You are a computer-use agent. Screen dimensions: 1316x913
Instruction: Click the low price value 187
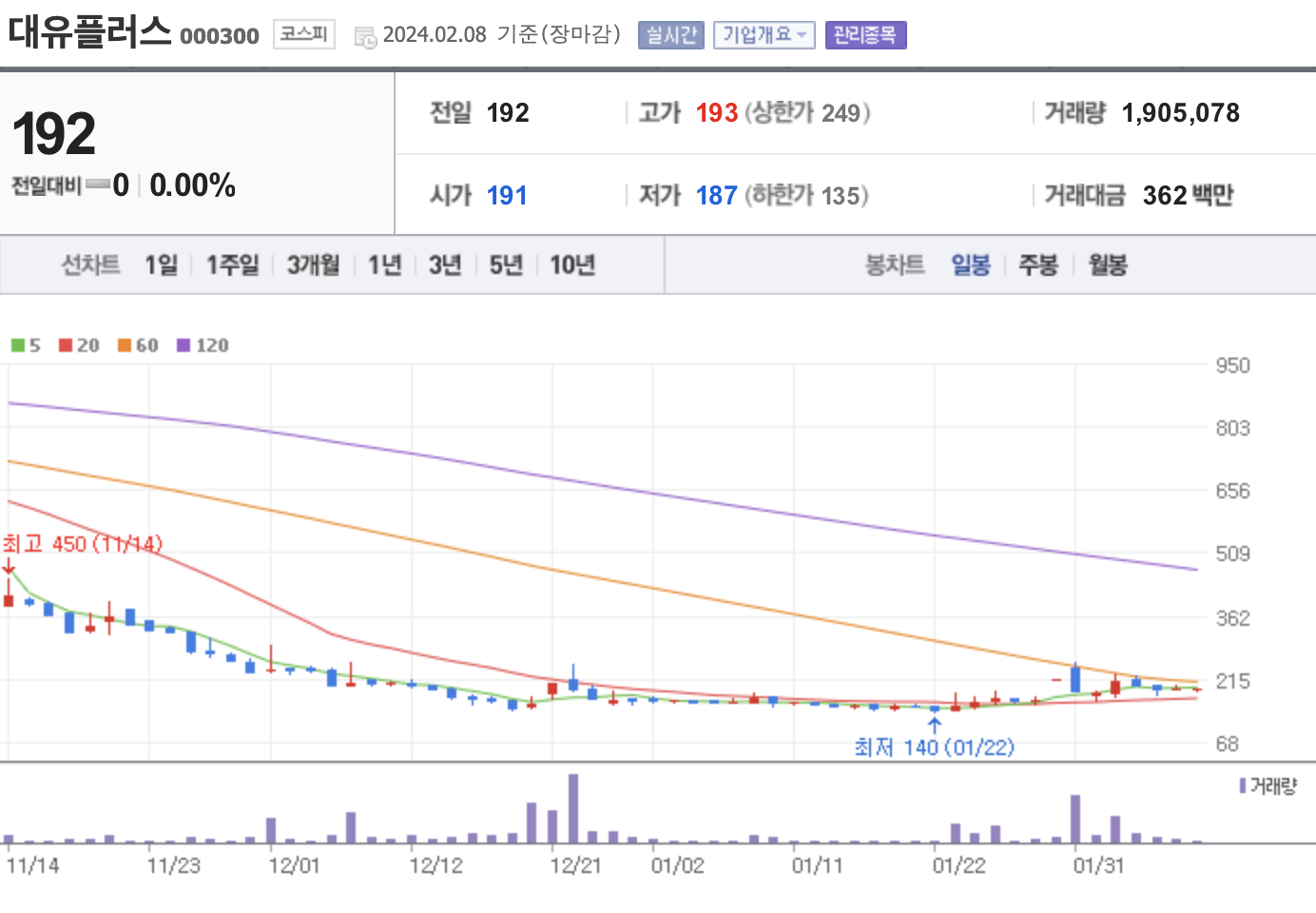coord(717,196)
